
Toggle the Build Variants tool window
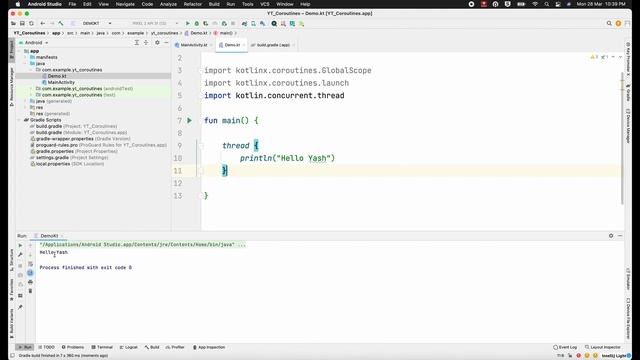[11, 323]
